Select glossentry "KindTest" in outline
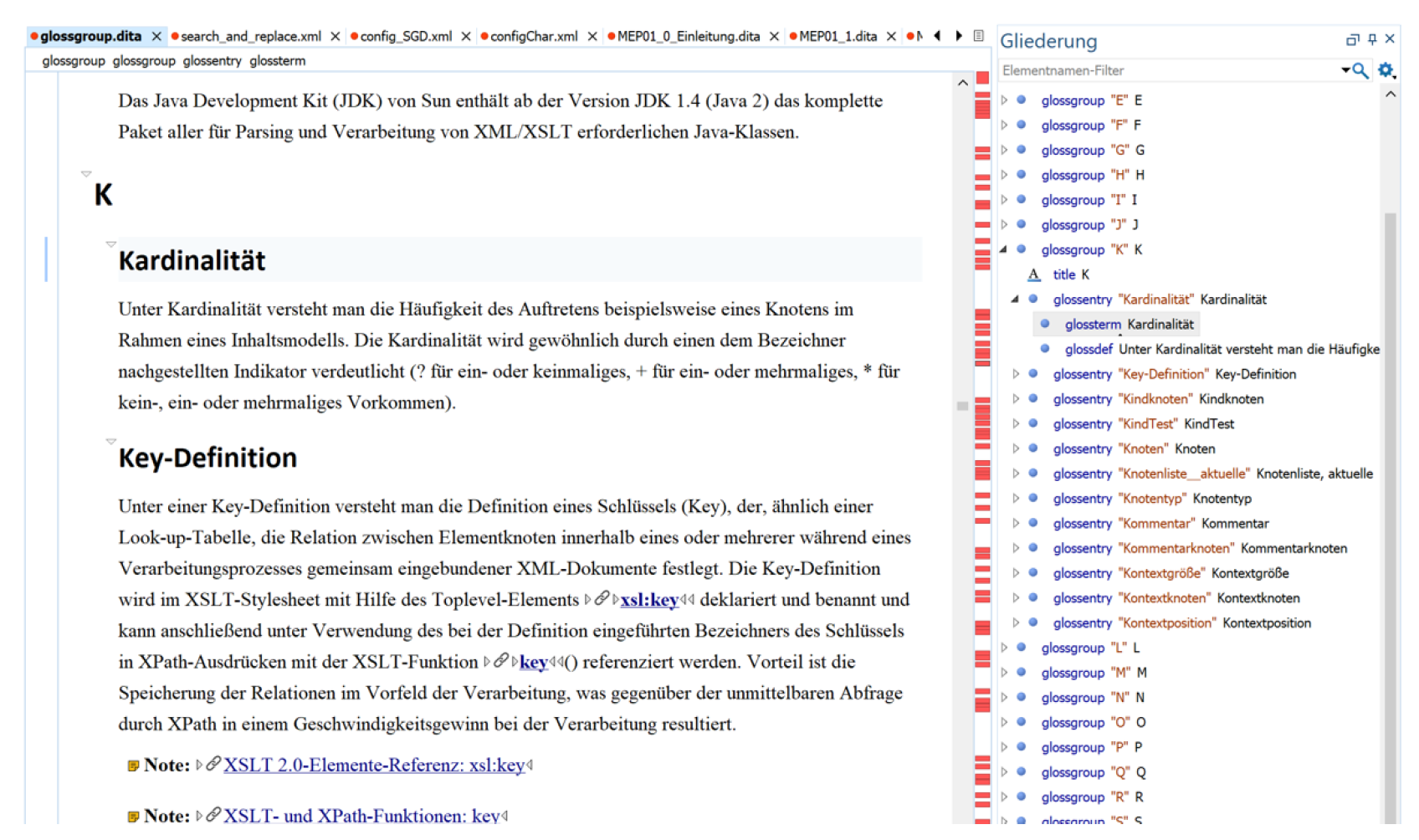The width and height of the screenshot is (1419, 840). [x=1143, y=423]
